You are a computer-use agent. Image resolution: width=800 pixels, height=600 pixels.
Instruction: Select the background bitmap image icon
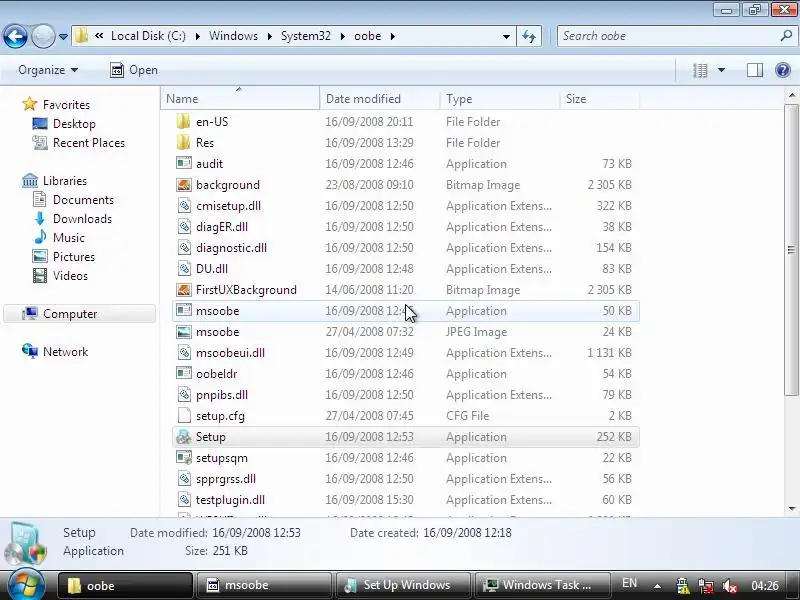(184, 185)
